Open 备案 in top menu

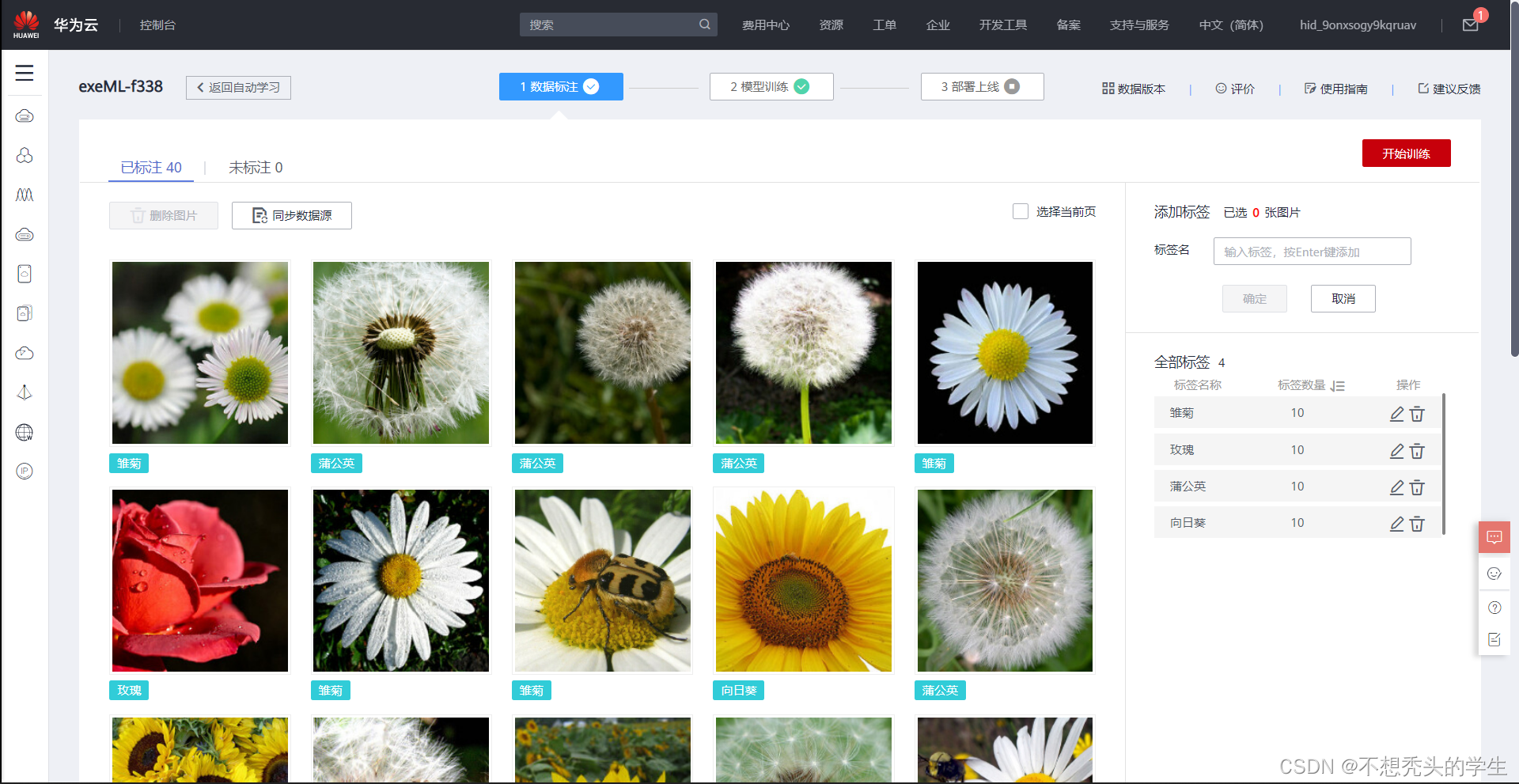coord(1069,25)
